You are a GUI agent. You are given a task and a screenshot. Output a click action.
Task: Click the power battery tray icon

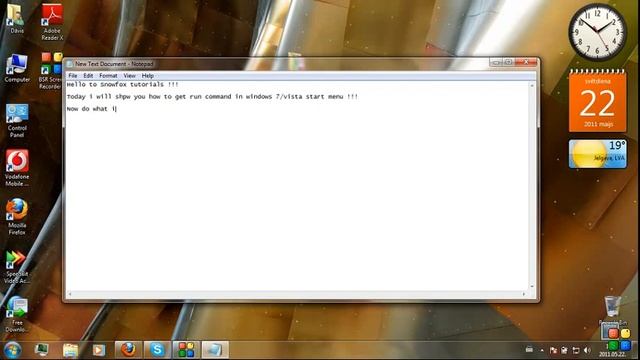pos(564,350)
